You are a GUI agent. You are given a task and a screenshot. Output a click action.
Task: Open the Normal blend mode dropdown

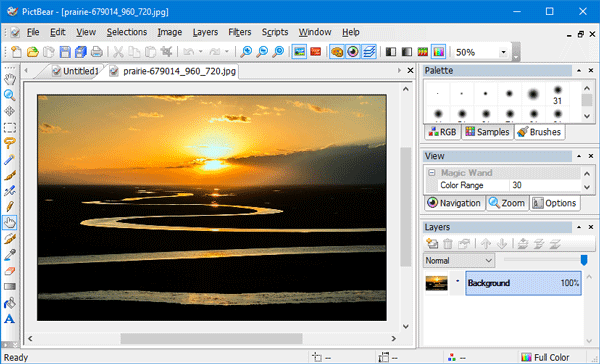click(x=459, y=261)
